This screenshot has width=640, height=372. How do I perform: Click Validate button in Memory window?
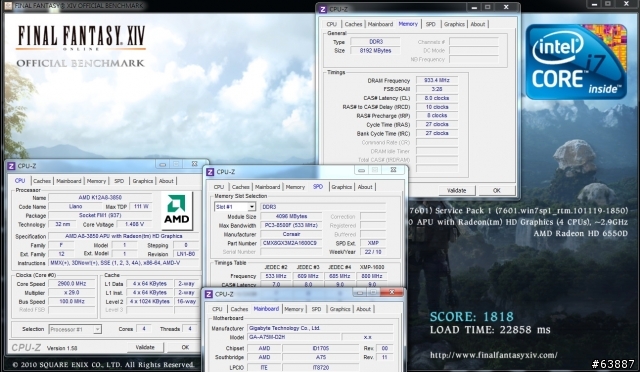[456, 190]
